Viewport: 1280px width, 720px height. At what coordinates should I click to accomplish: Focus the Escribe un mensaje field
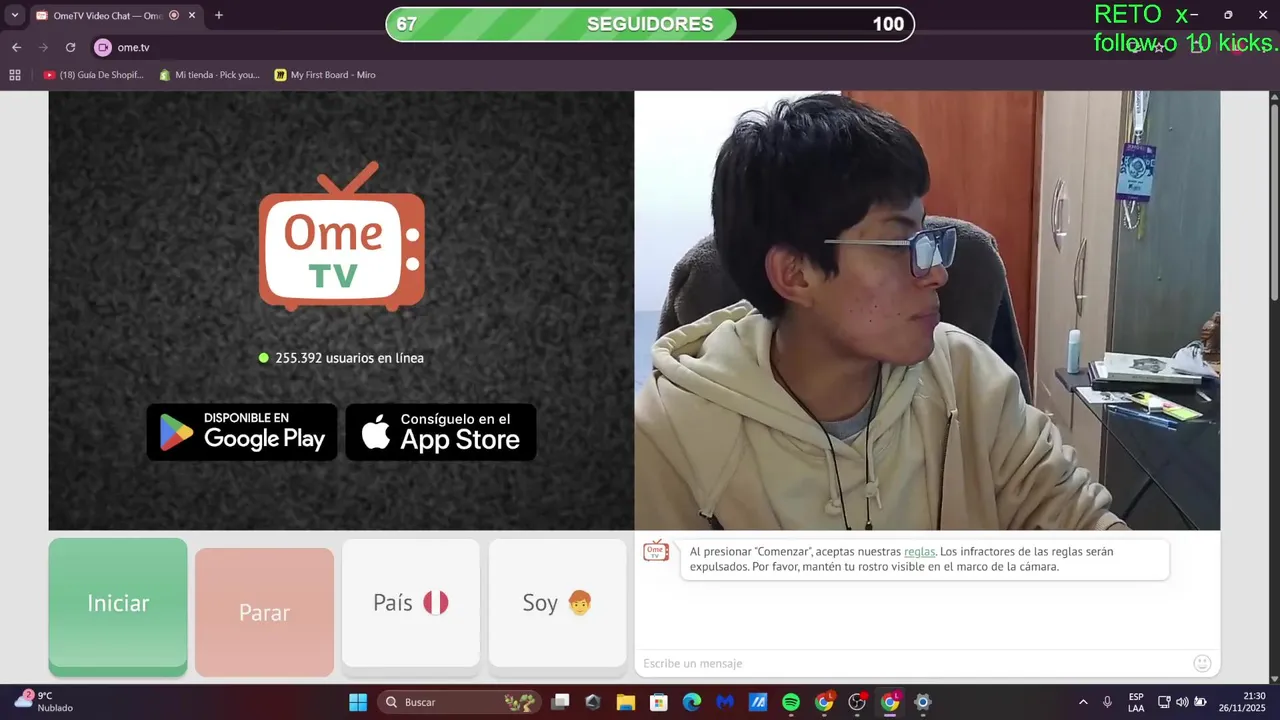912,663
